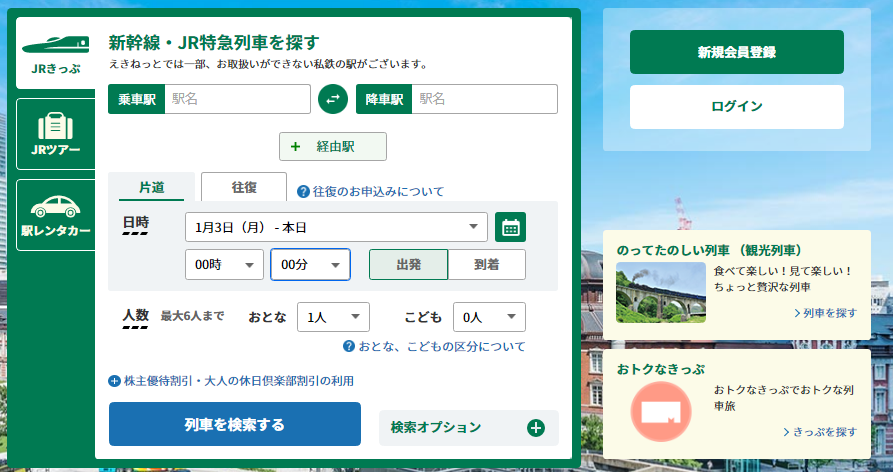Click the question mark icon beside 往復のお申込み

coord(304,191)
